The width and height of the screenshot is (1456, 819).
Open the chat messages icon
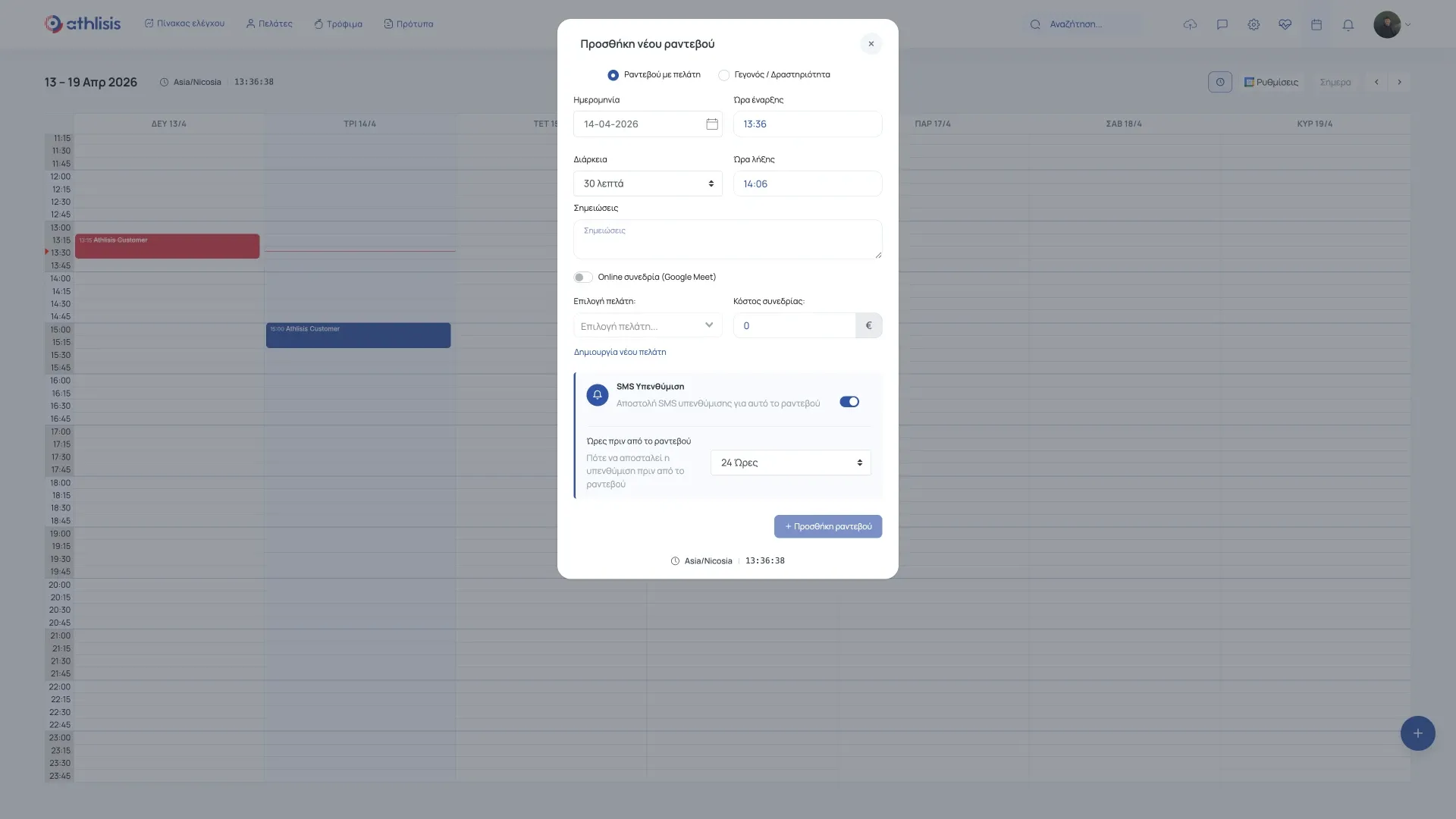point(1222,24)
